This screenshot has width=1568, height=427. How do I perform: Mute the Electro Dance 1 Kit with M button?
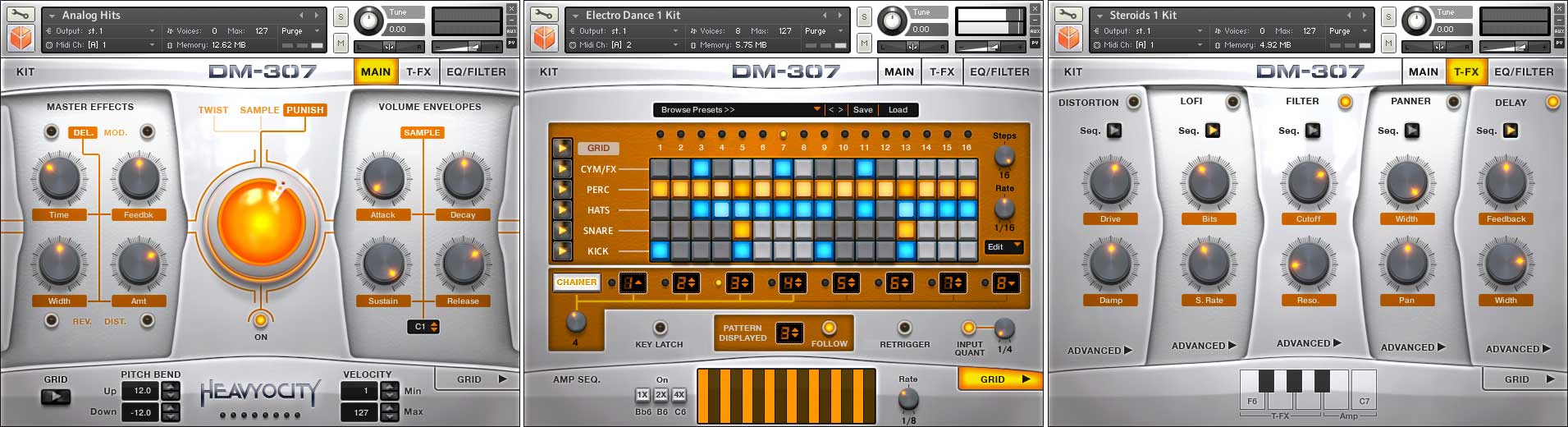coord(864,42)
